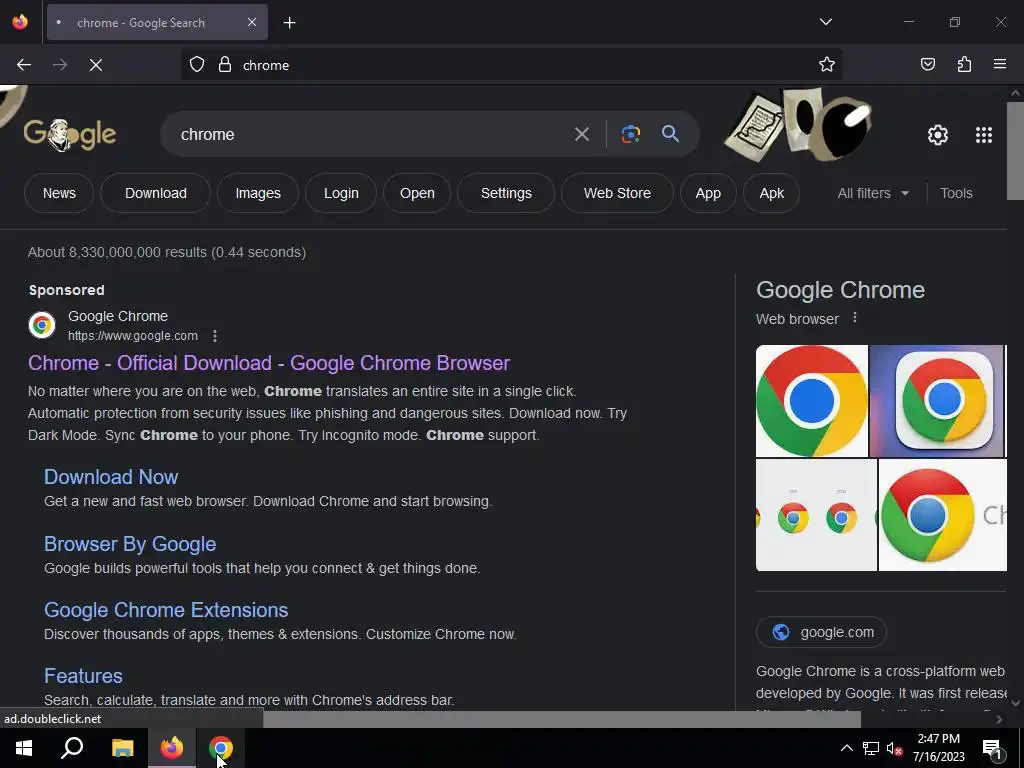Viewport: 1024px width, 768px height.
Task: Show hidden system tray icons
Action: (846, 748)
